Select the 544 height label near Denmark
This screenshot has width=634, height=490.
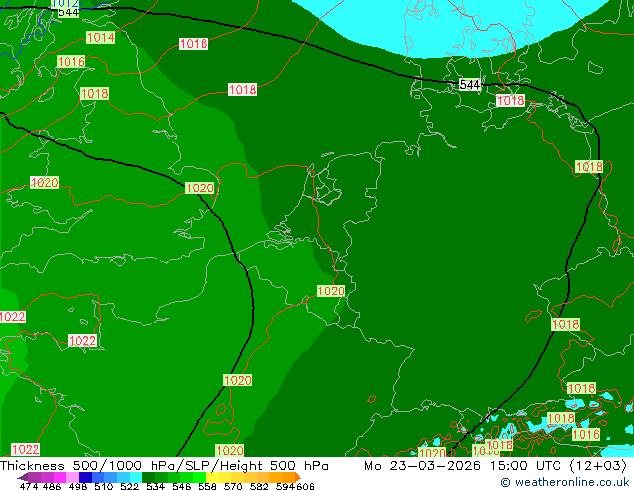click(469, 84)
